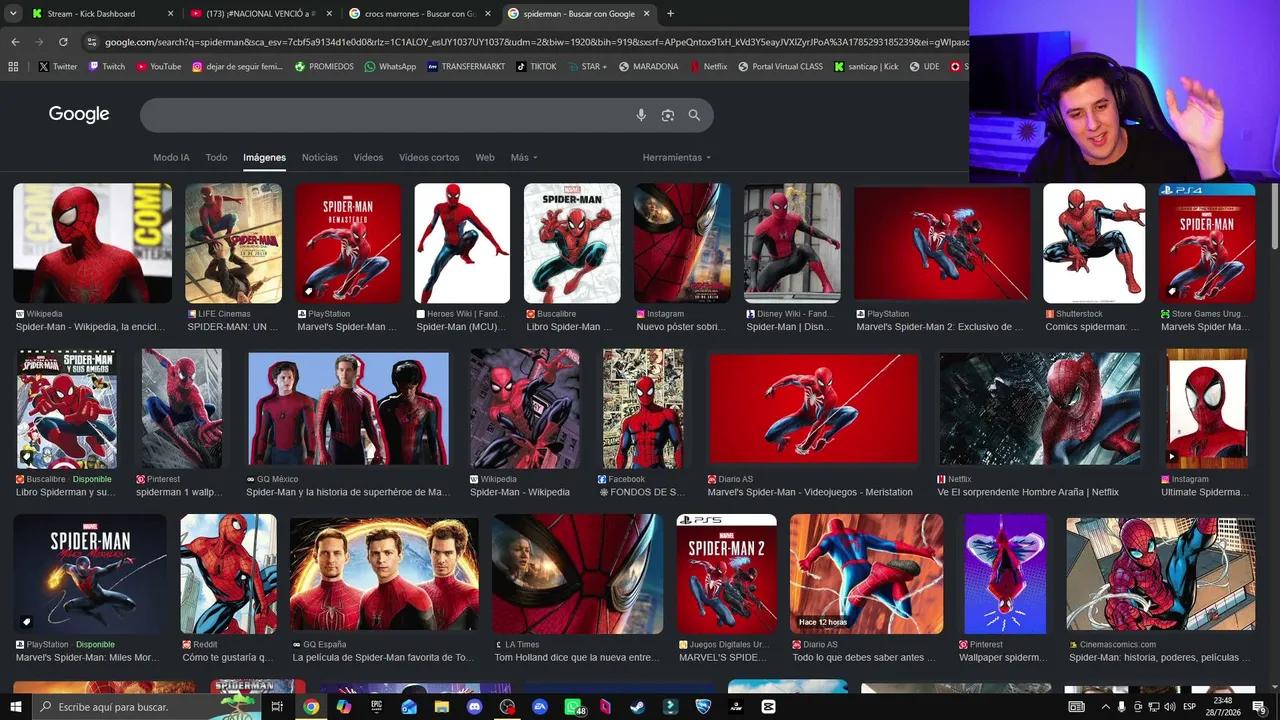Click the Google logo
Image resolution: width=1280 pixels, height=720 pixels.
[x=79, y=114]
